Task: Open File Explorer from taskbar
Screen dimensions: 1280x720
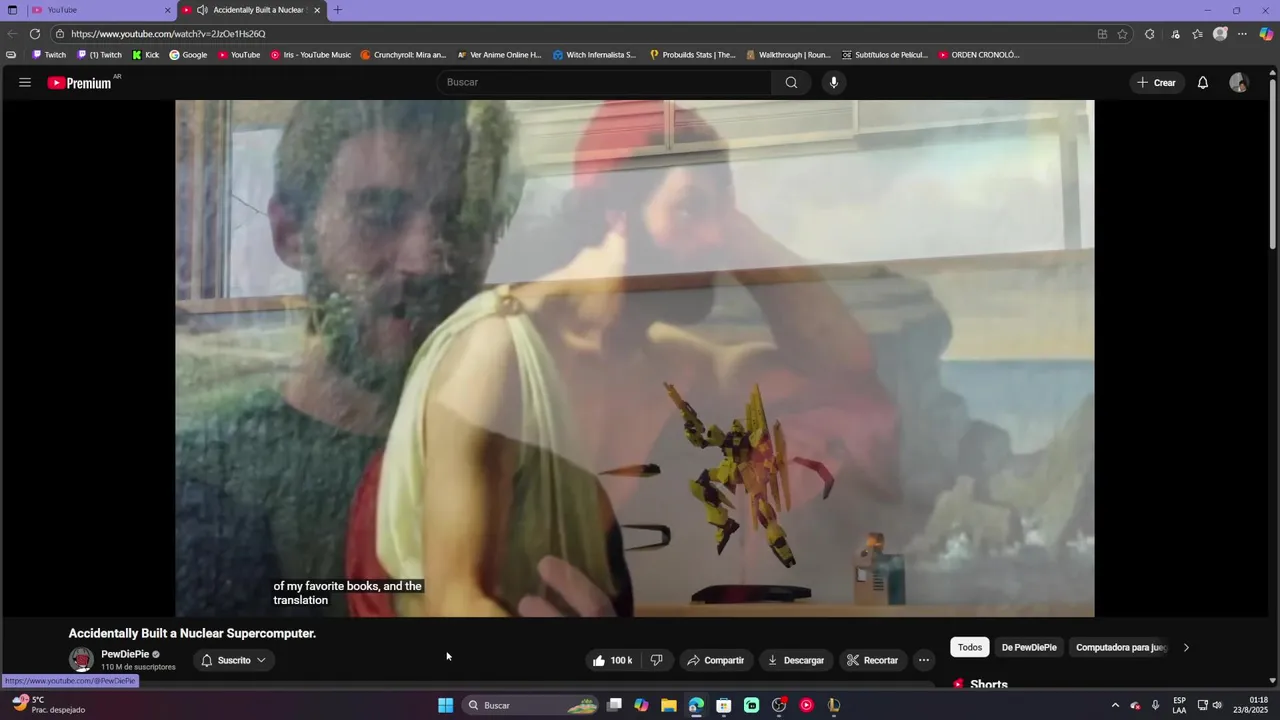Action: pyautogui.click(x=669, y=705)
